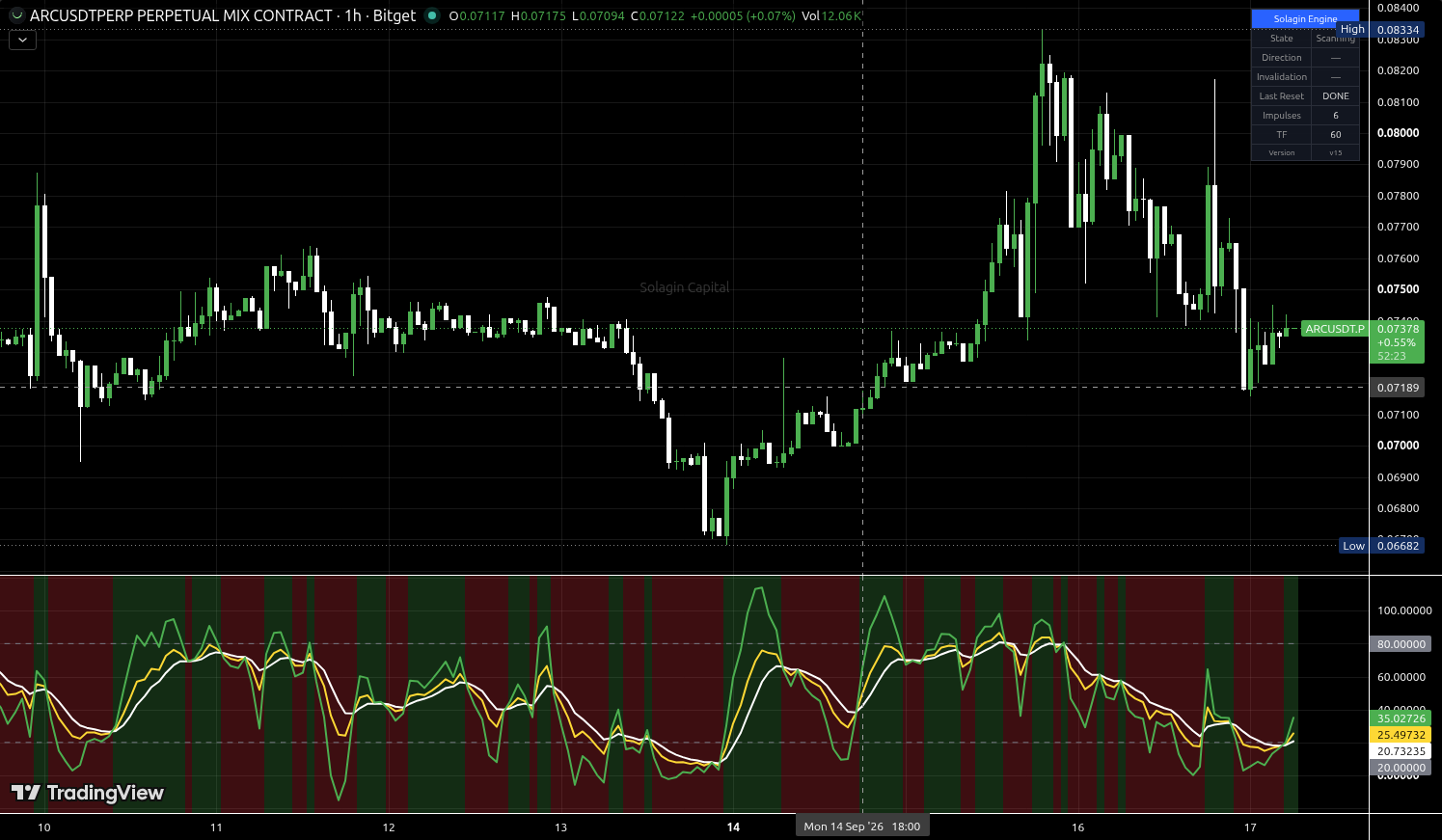Click the Solagin Engine table header
The height and width of the screenshot is (840, 1442).
1305,18
